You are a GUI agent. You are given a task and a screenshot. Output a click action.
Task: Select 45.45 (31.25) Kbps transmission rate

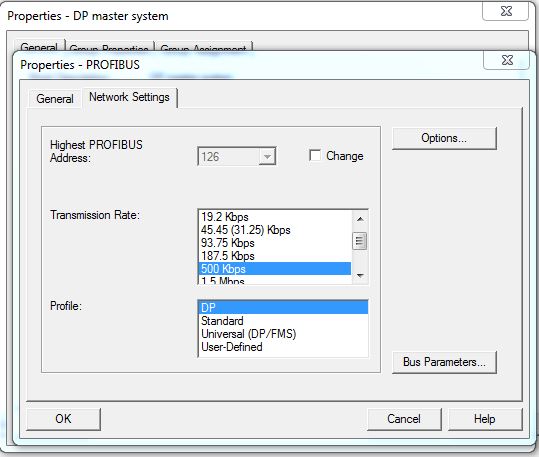(275, 230)
